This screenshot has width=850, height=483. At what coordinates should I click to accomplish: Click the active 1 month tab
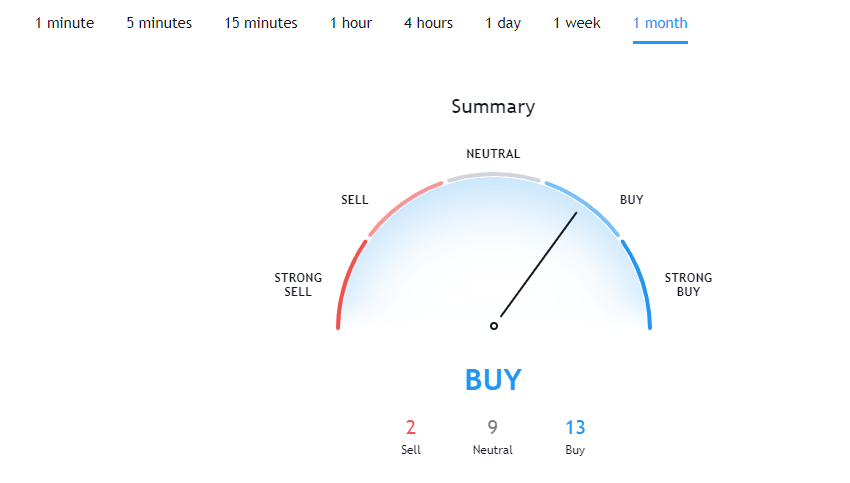[660, 23]
